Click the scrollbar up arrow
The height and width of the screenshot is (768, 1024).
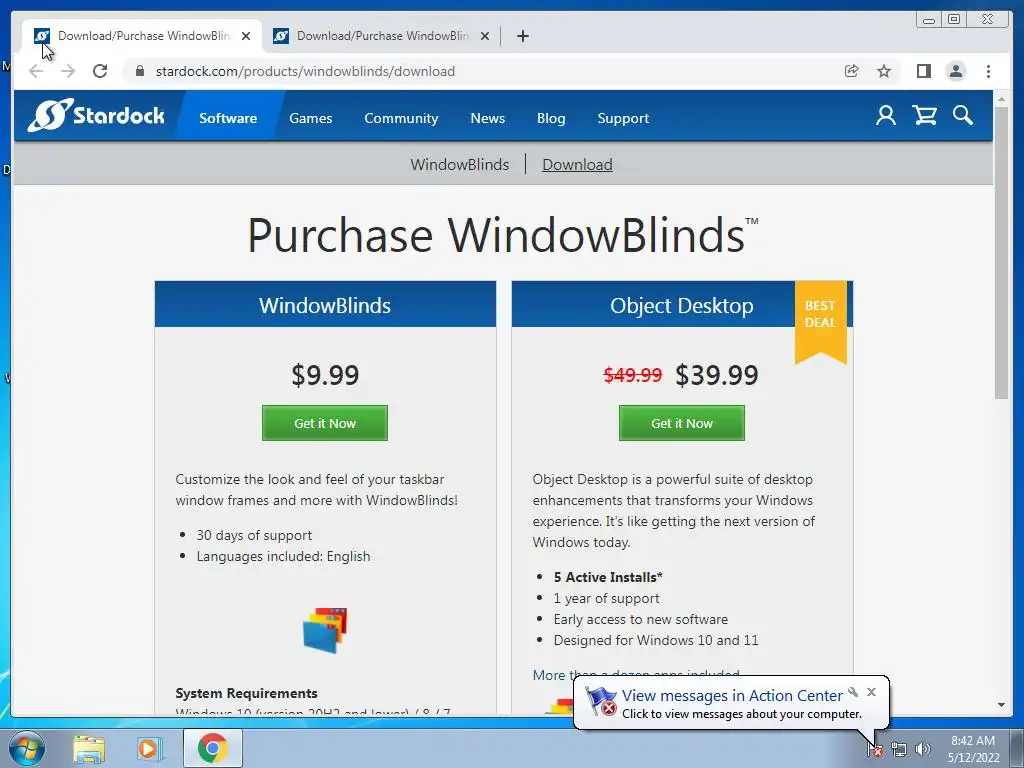pyautogui.click(x=1001, y=99)
